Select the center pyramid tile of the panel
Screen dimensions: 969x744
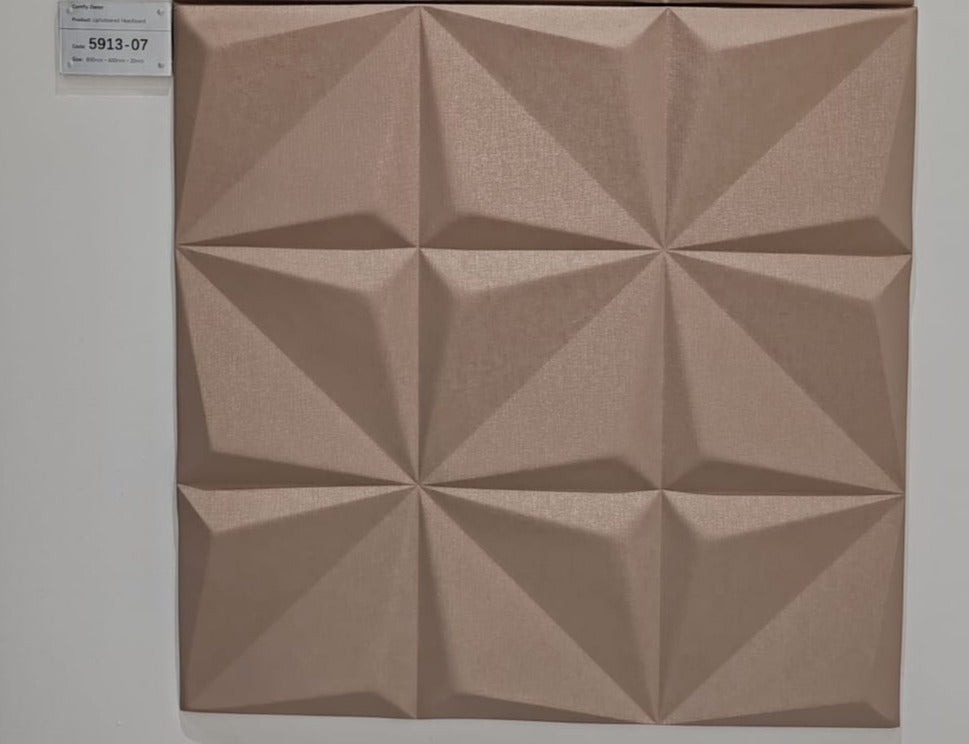[542, 365]
